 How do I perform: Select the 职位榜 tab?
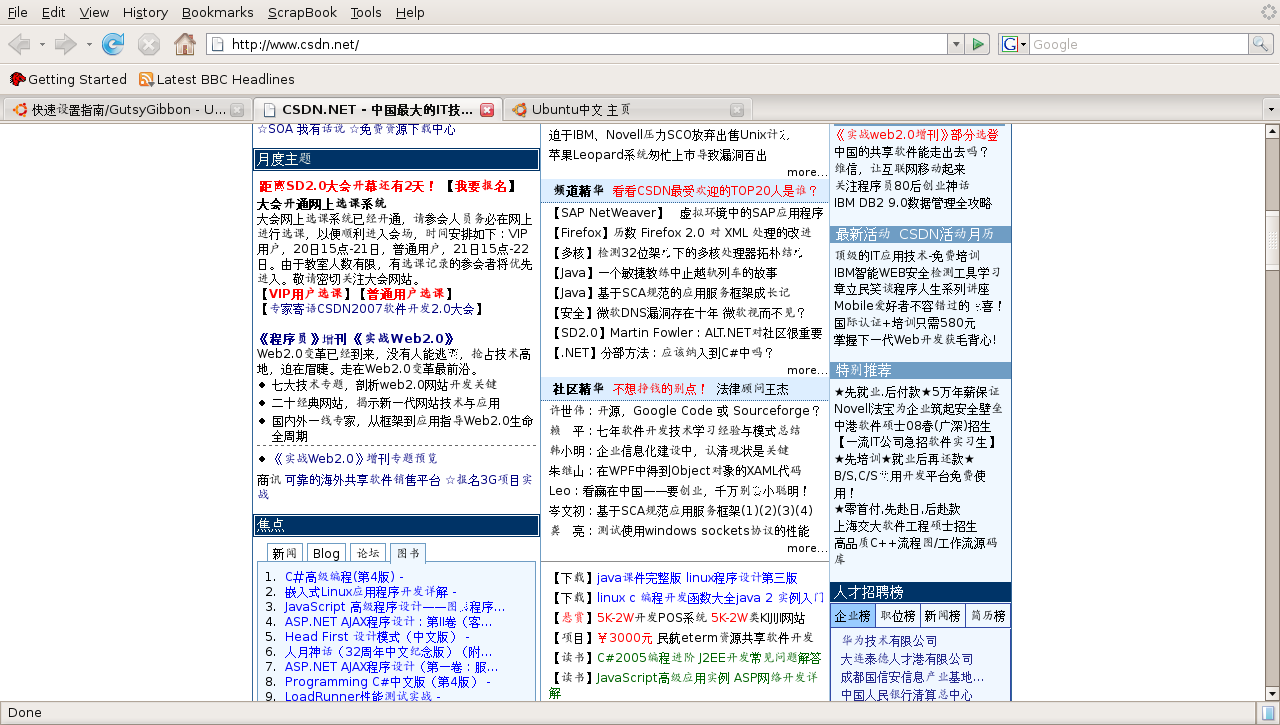coord(898,616)
